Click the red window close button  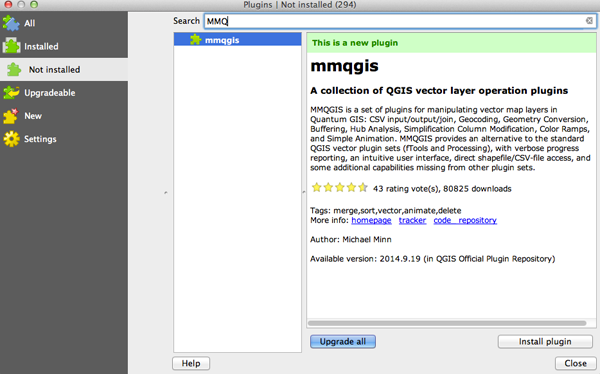[8, 4]
